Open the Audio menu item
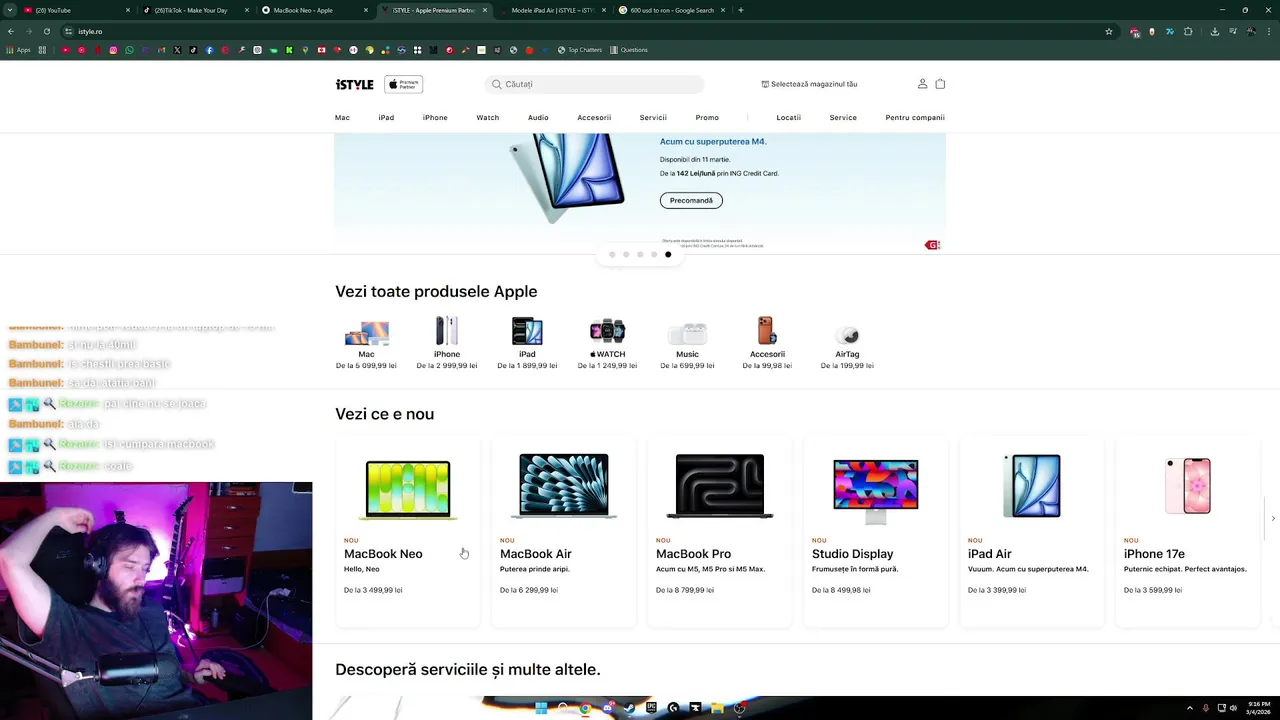 [x=538, y=117]
